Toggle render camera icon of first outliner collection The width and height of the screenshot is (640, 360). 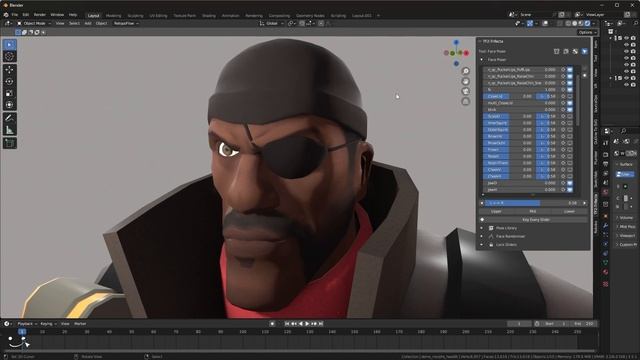(633, 38)
